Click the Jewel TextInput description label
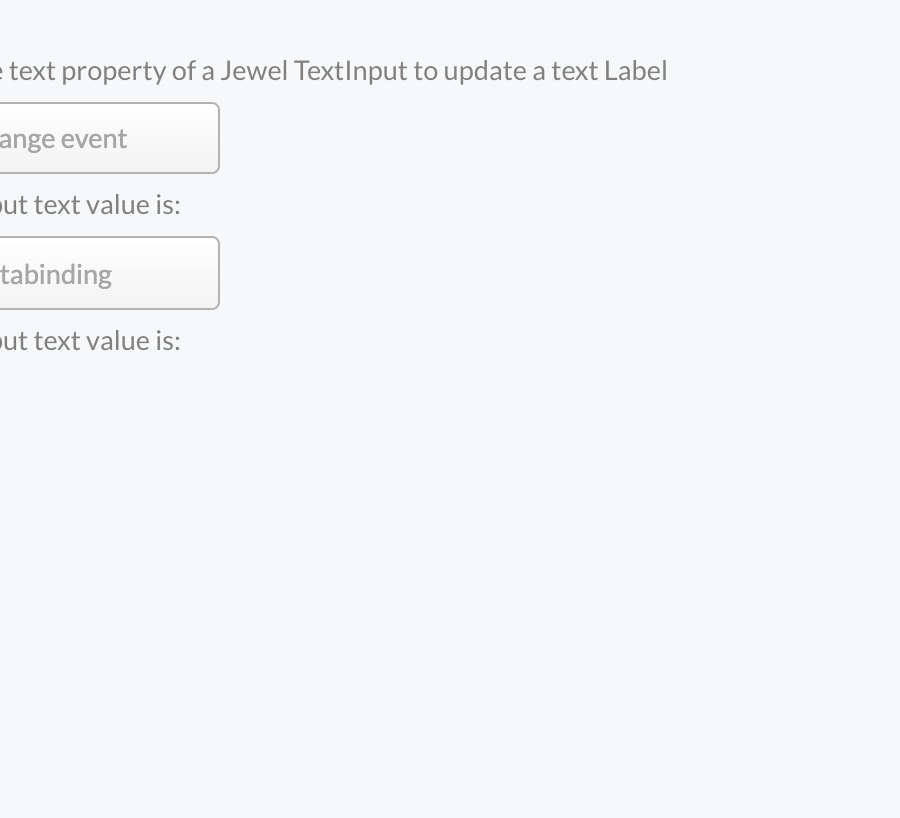 click(334, 71)
